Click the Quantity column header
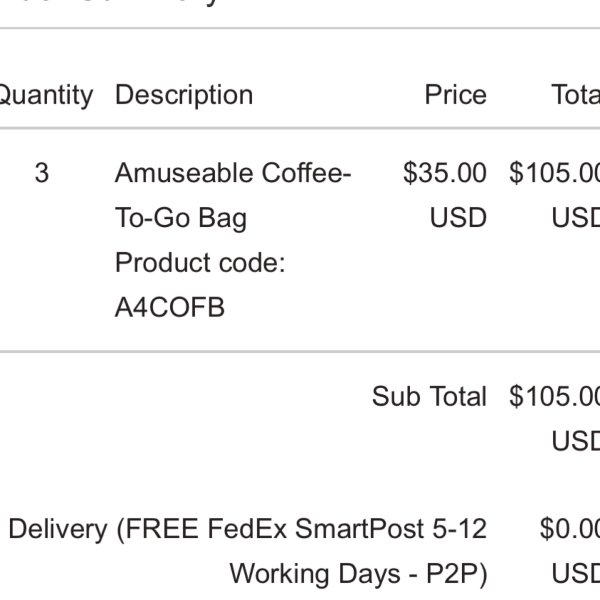This screenshot has height=600, width=600. (x=46, y=95)
